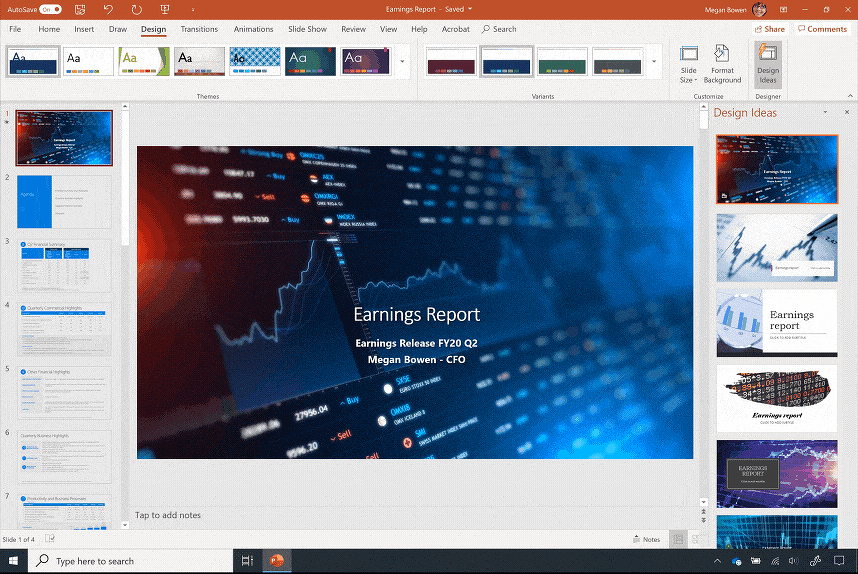Screen dimensions: 858x574
Task: Switch to Normal view icon
Action: [678, 540]
